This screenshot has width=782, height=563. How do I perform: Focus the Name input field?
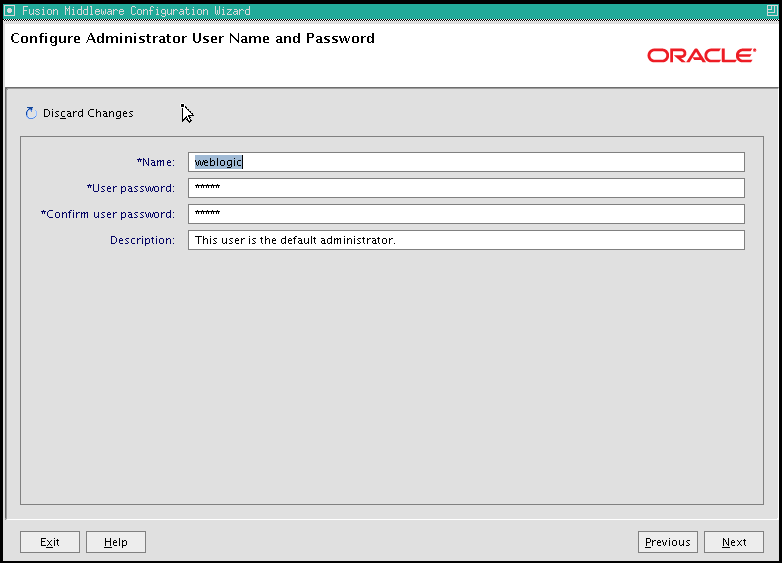466,162
